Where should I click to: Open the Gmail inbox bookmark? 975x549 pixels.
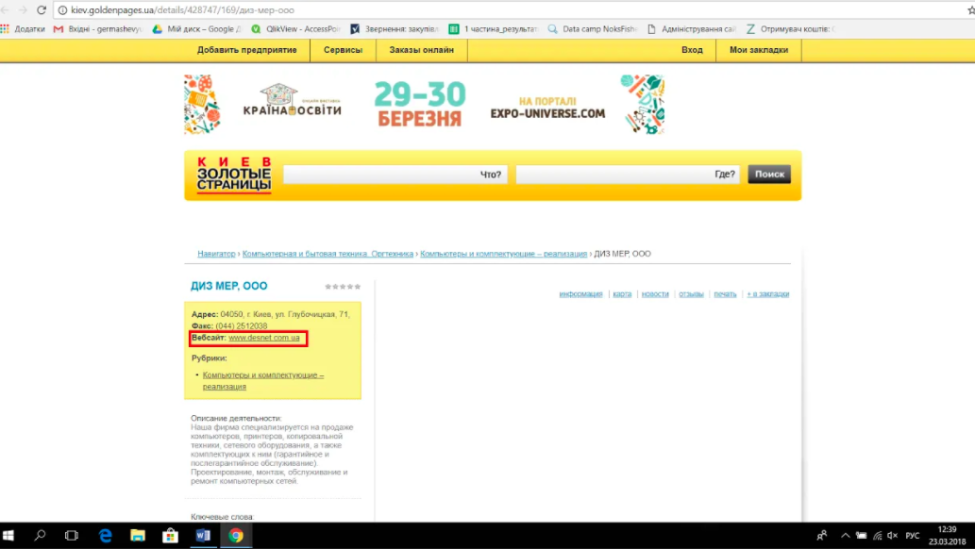[96, 29]
